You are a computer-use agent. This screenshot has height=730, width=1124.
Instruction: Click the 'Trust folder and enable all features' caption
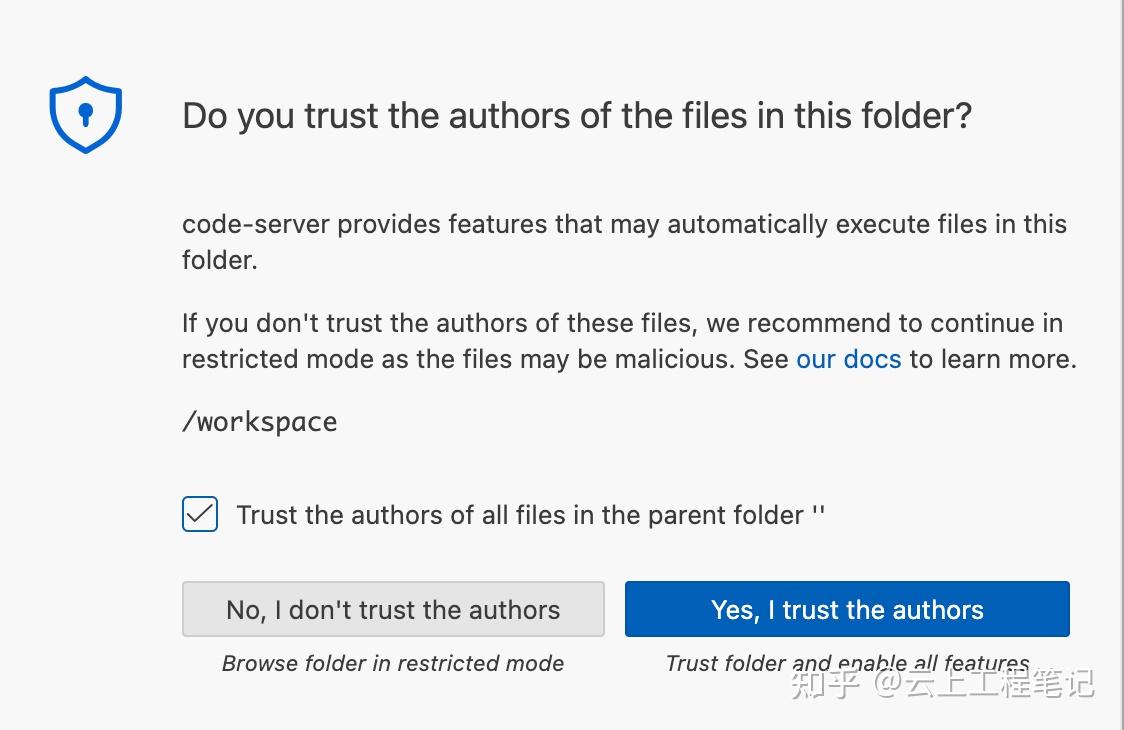click(x=847, y=663)
